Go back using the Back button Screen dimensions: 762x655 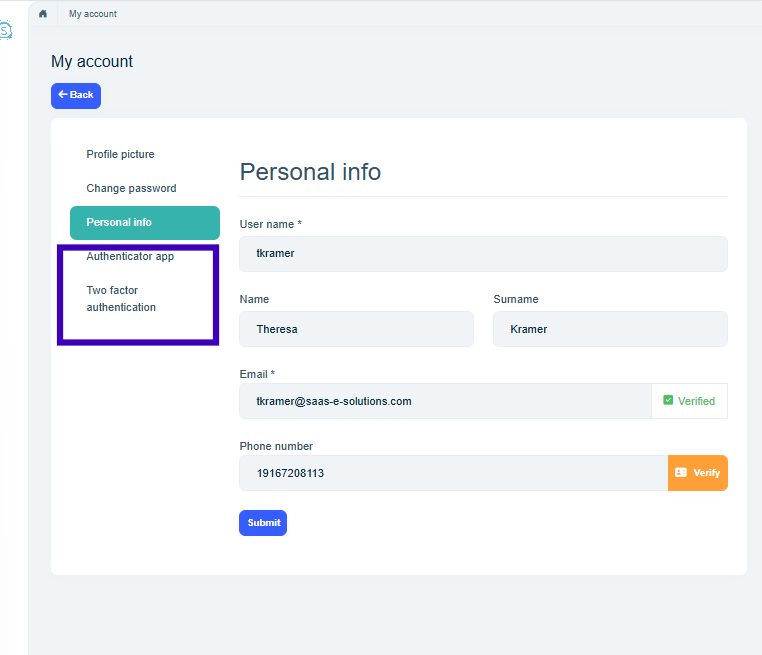click(x=76, y=95)
